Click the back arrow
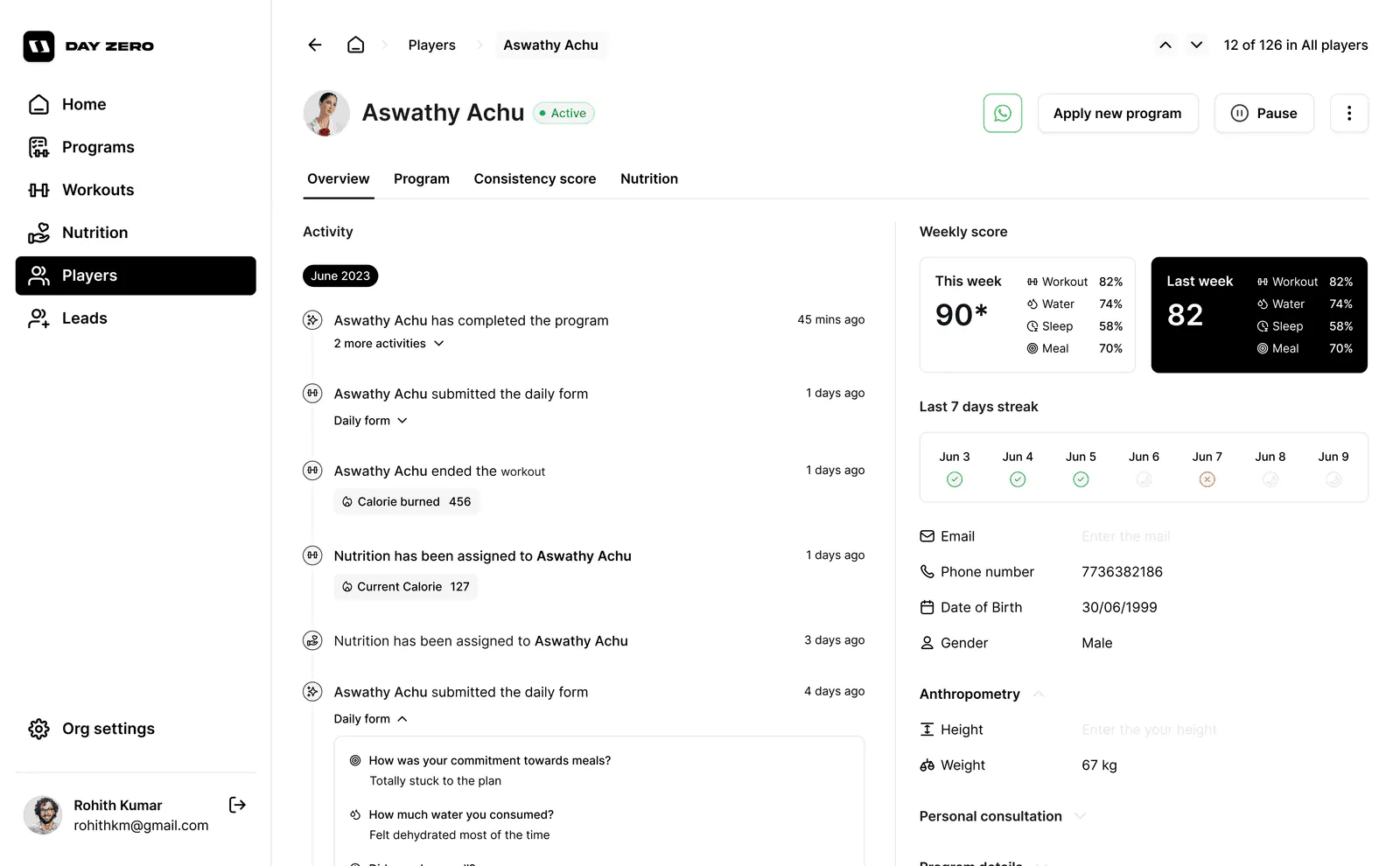Screen dimensions: 1400x866 315,45
